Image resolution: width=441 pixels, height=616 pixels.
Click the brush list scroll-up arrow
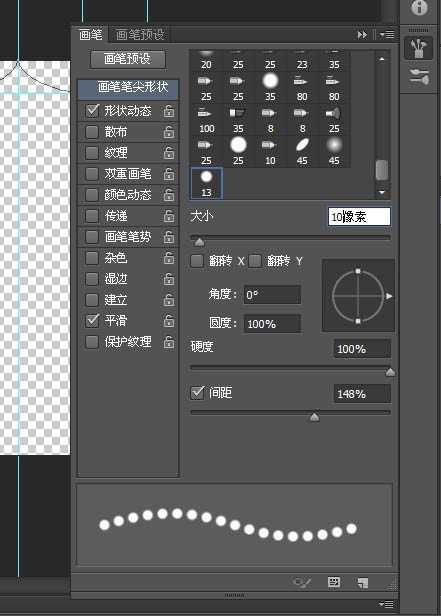point(382,59)
